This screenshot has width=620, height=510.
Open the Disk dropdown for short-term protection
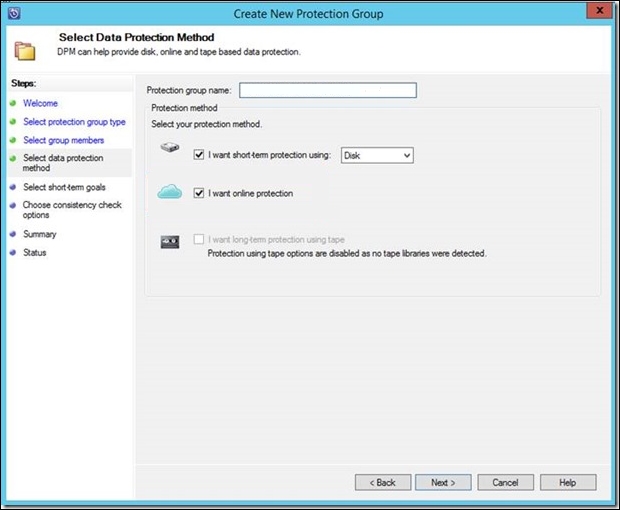pyautogui.click(x=377, y=156)
